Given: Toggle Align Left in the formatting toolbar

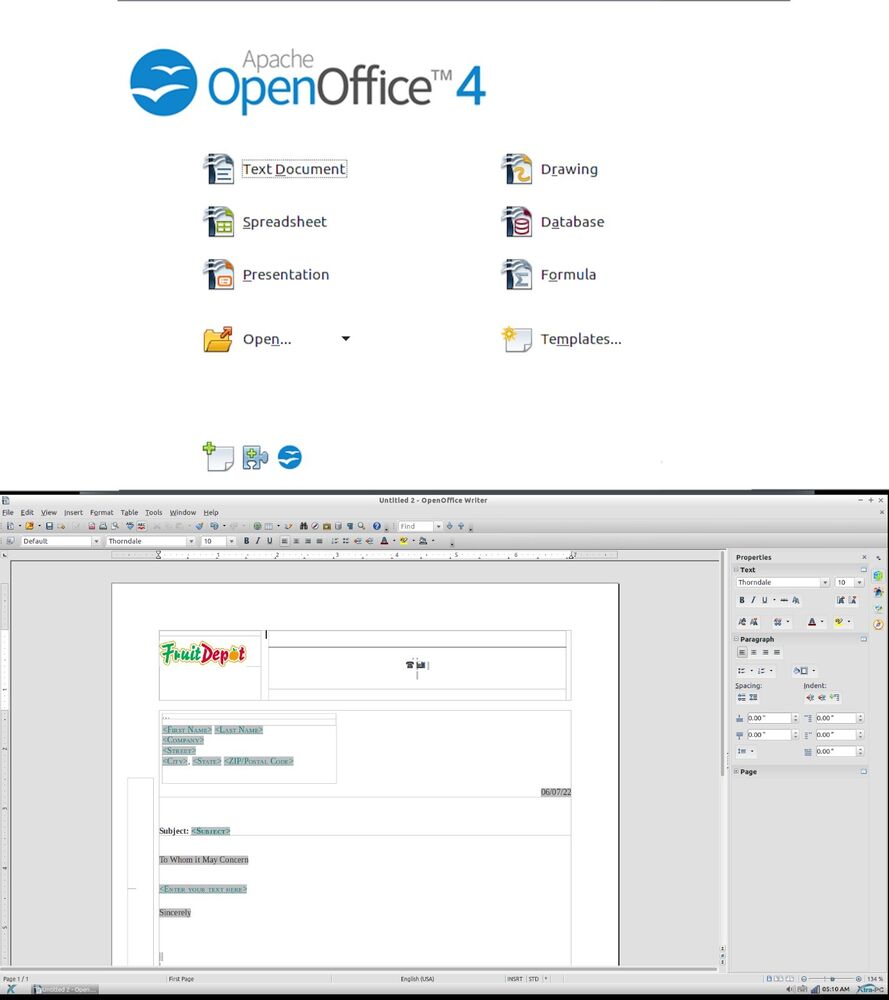Looking at the screenshot, I should coord(284,541).
